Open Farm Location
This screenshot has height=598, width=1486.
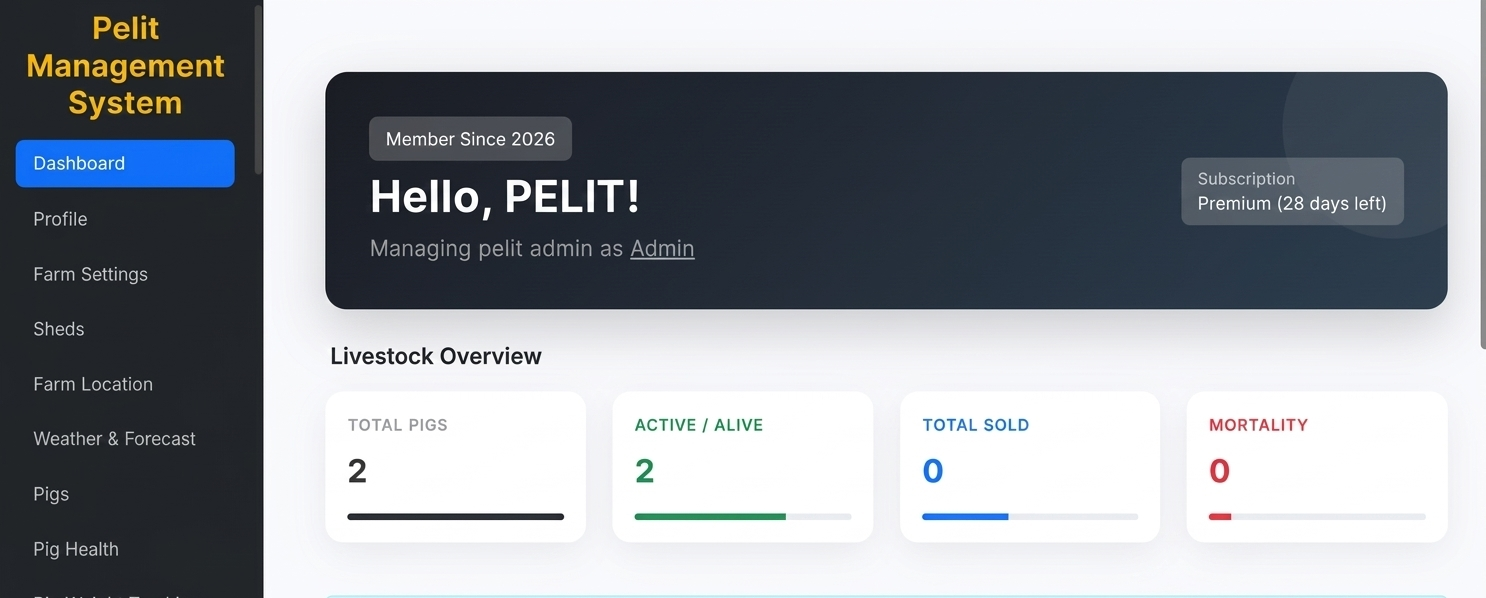(93, 383)
